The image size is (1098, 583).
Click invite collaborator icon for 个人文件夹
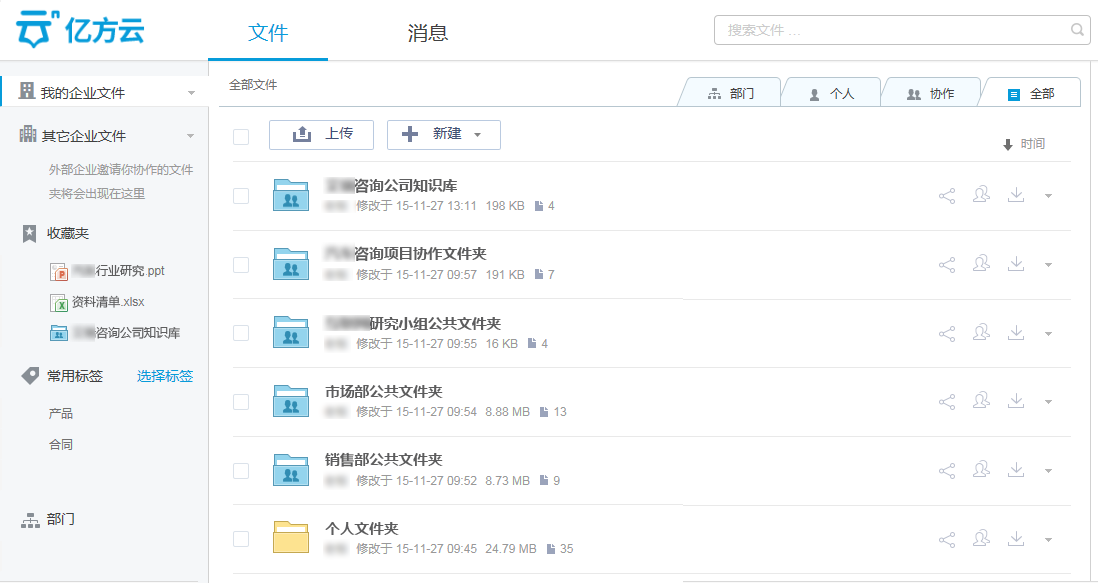pyautogui.click(x=981, y=539)
